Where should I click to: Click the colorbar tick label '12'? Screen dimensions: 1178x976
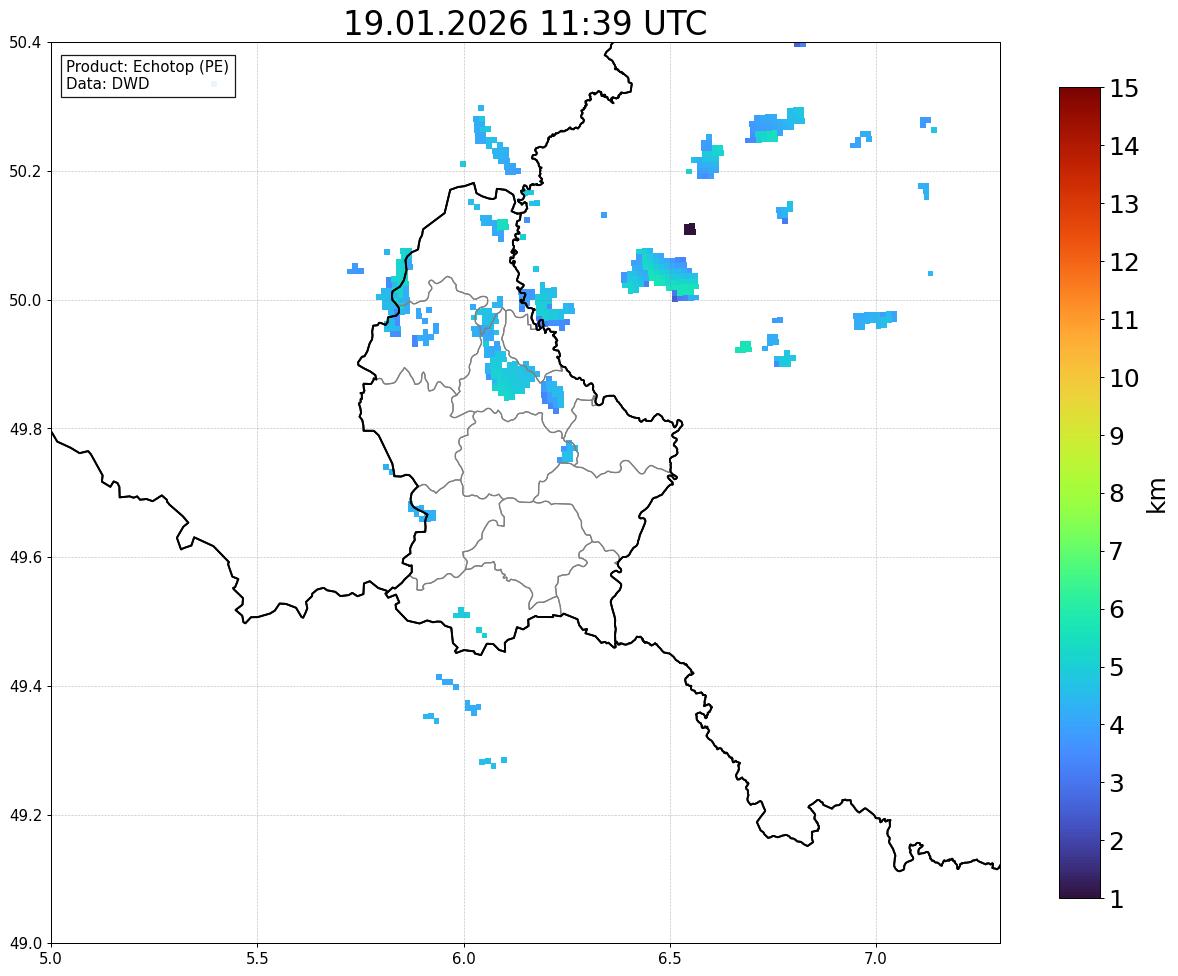(1124, 262)
